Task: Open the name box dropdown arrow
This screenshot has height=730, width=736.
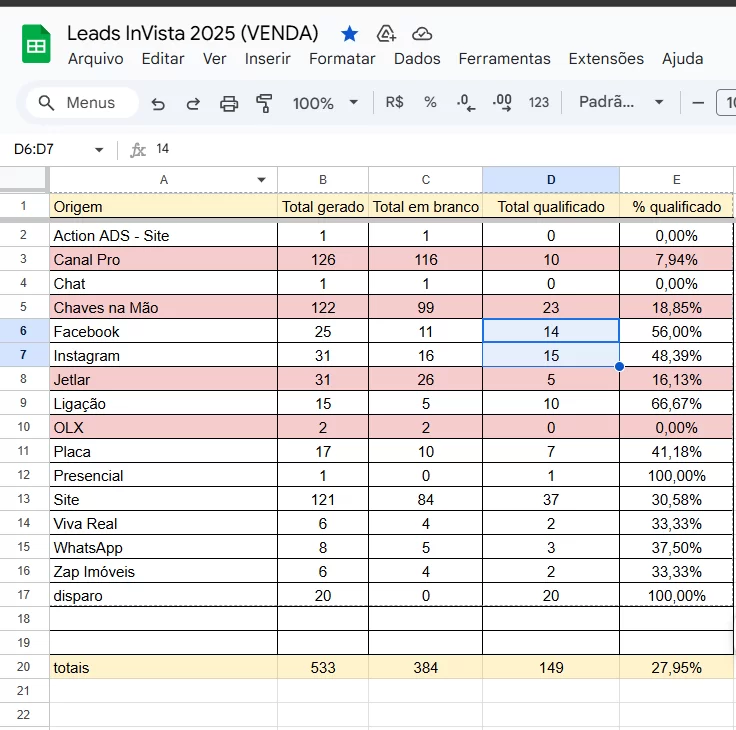Action: 99,150
